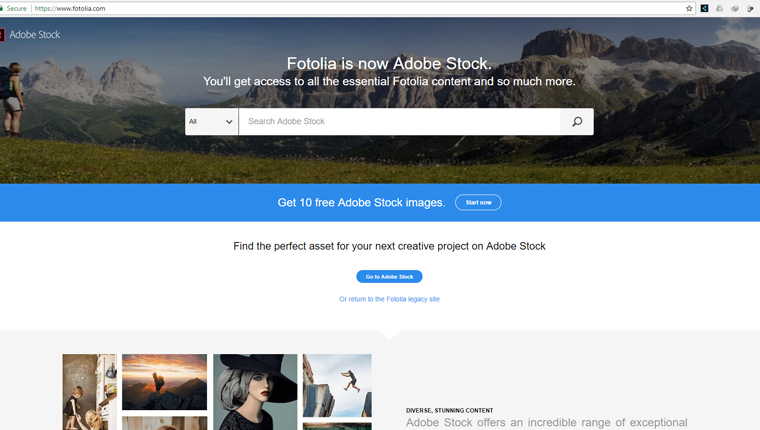
Task: Open the sunset mountain hiker thumbnail
Action: (x=164, y=382)
